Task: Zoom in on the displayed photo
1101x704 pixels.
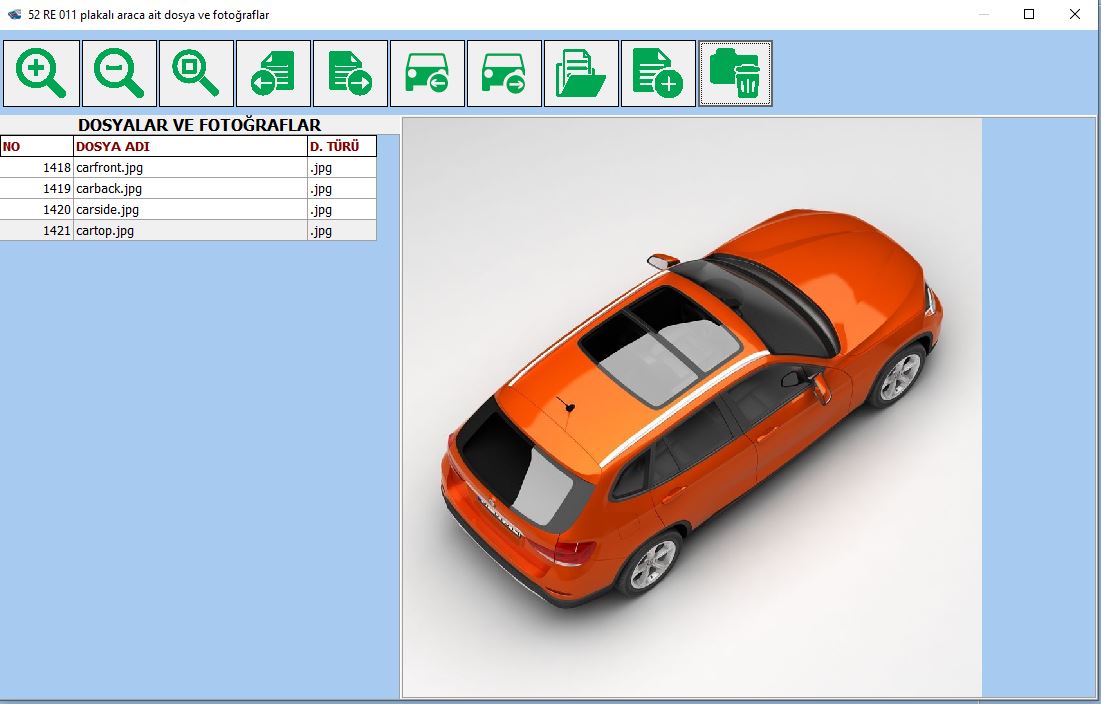Action: tap(41, 74)
